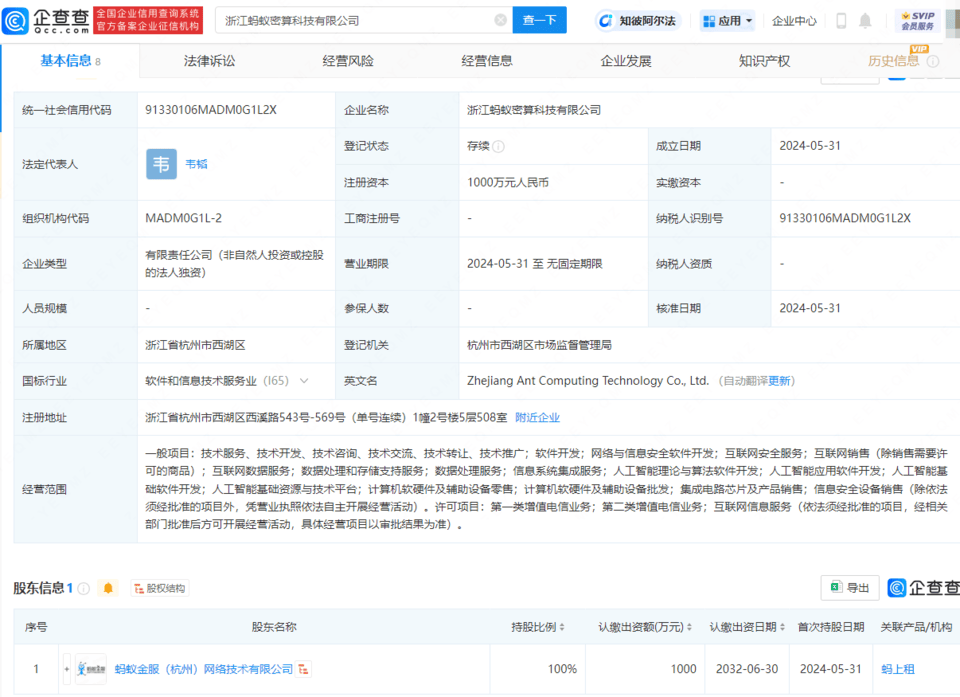
Task: Switch to the 经营信息 tab
Action: pos(487,61)
